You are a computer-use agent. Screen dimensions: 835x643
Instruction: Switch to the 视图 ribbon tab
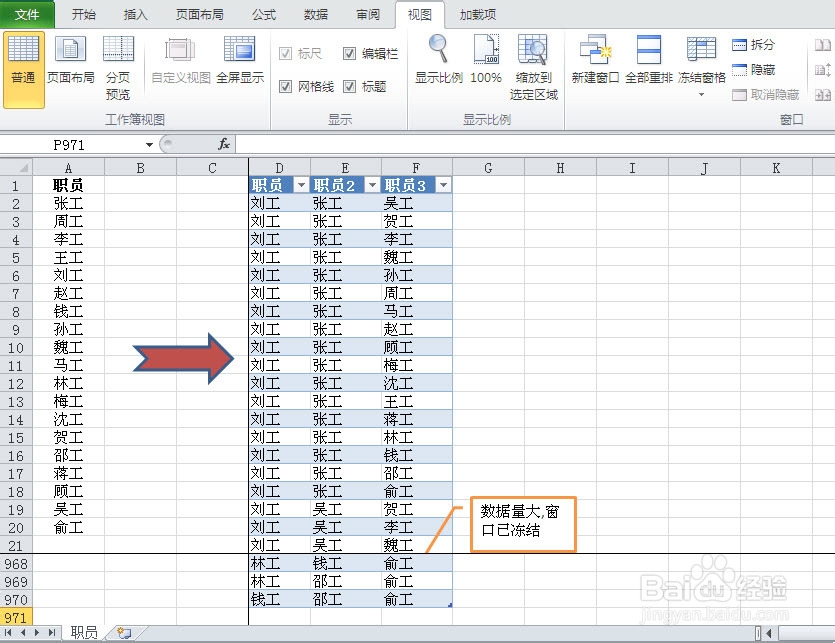pos(419,14)
